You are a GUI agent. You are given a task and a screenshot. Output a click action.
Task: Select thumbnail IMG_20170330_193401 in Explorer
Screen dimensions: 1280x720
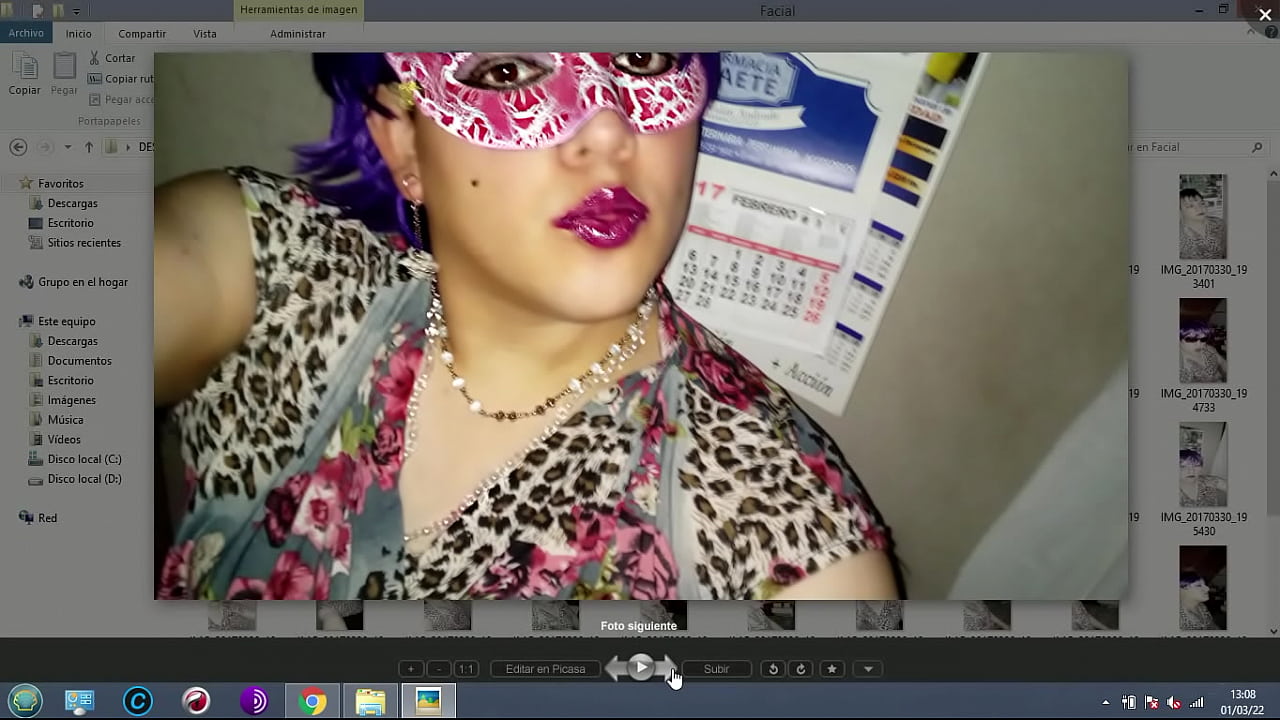[1203, 232]
